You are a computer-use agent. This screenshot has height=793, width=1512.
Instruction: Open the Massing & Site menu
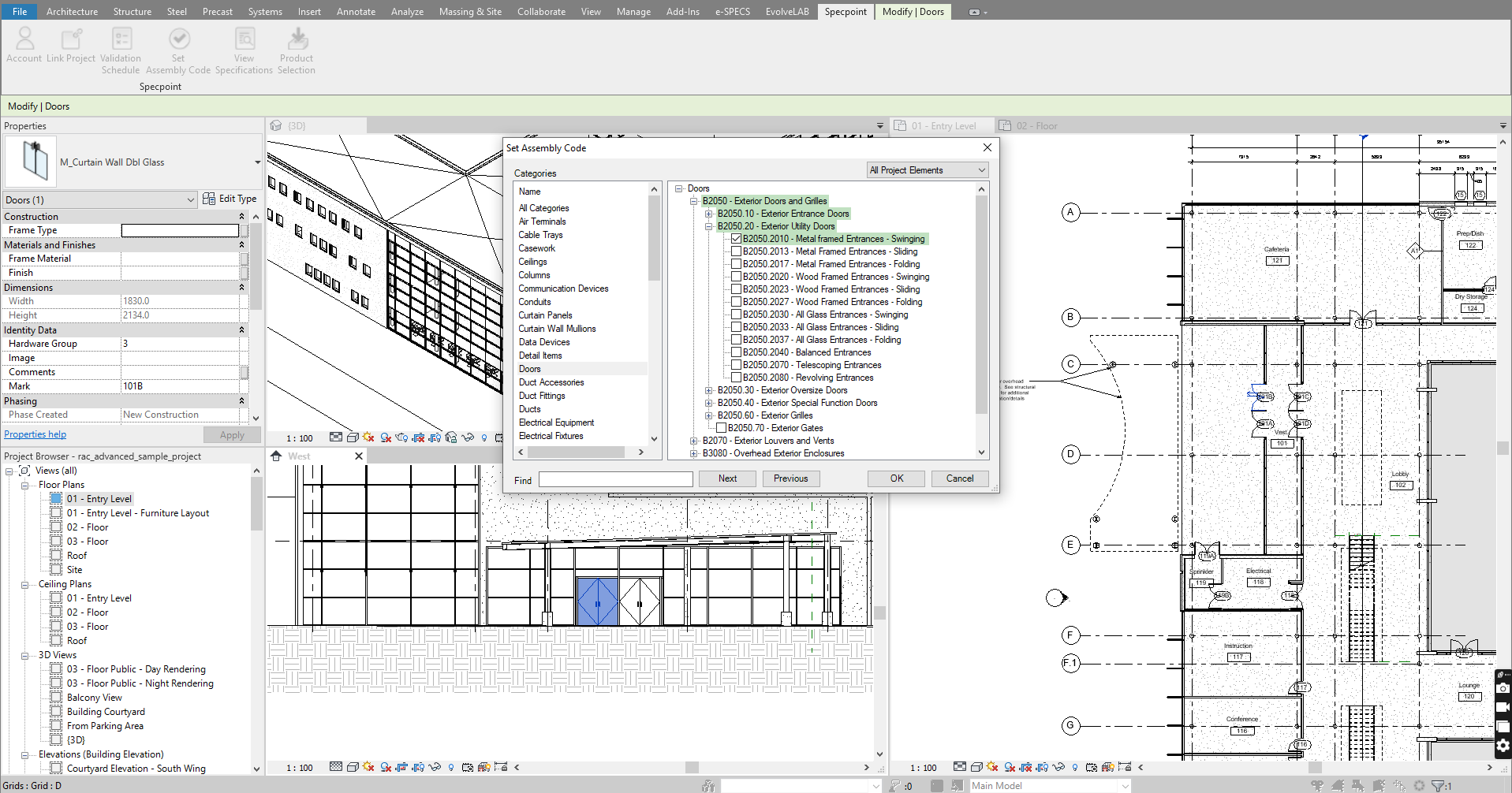point(470,11)
